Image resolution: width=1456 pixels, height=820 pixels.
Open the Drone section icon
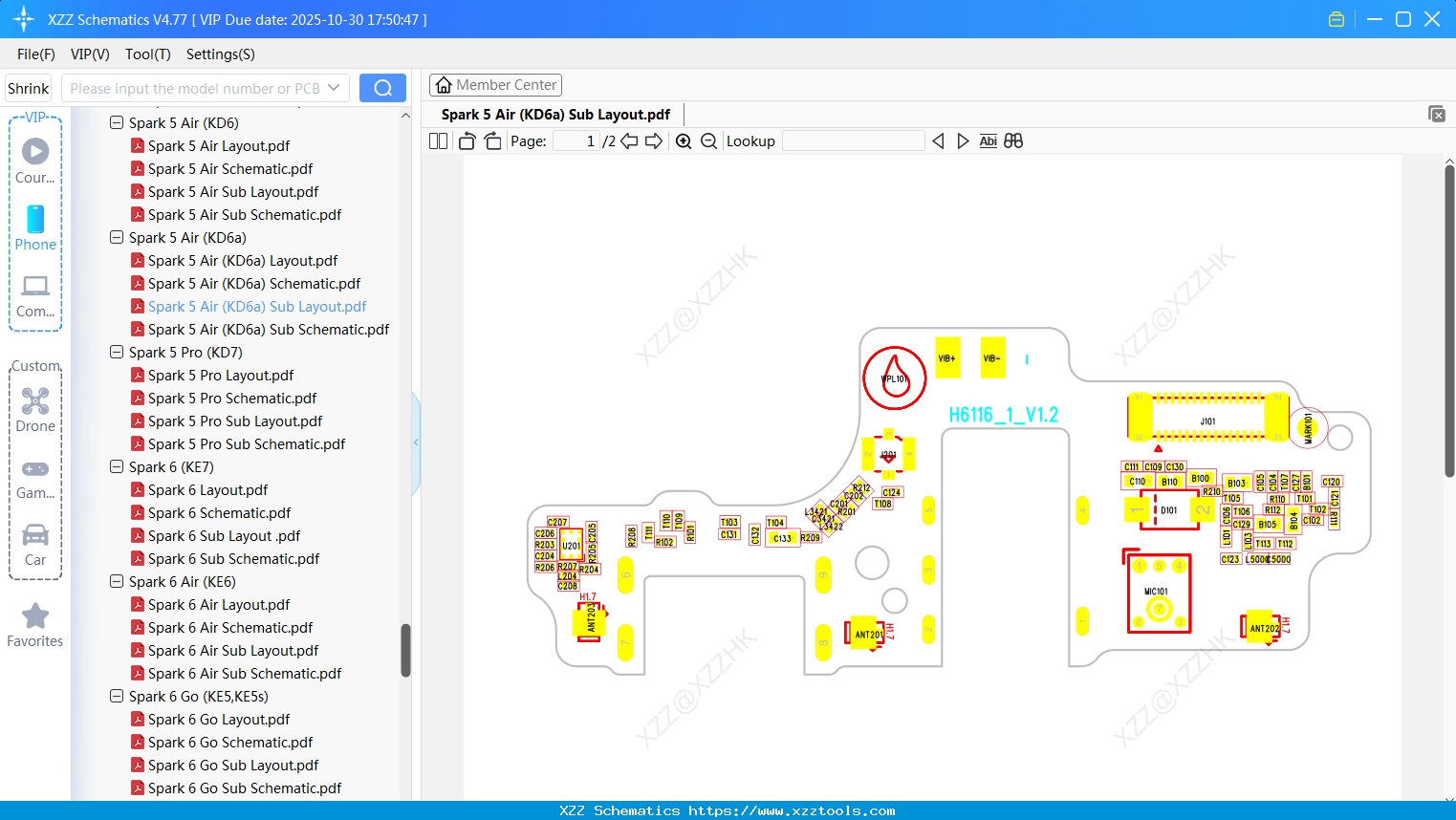click(35, 400)
